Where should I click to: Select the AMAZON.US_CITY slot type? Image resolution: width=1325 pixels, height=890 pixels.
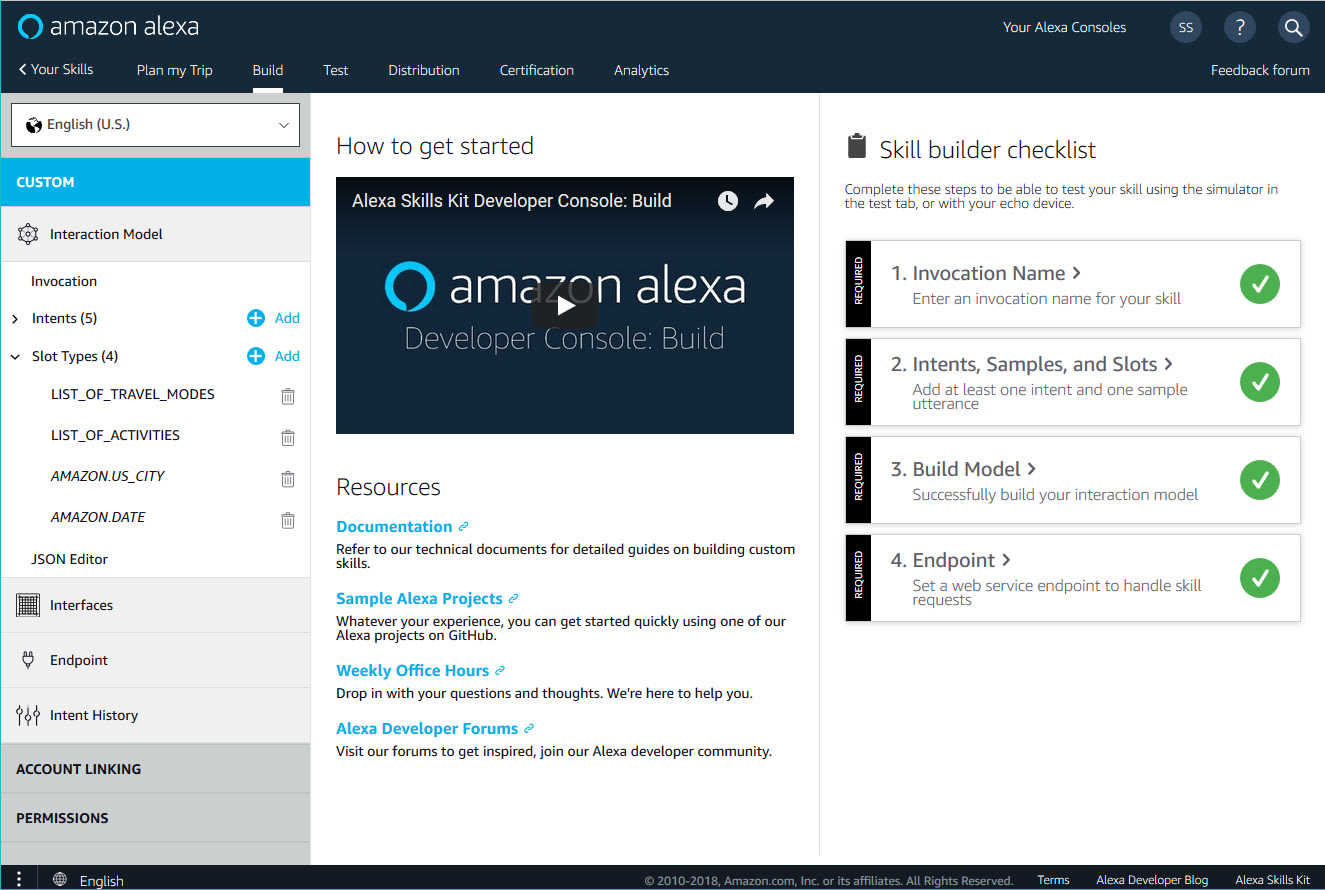click(108, 476)
